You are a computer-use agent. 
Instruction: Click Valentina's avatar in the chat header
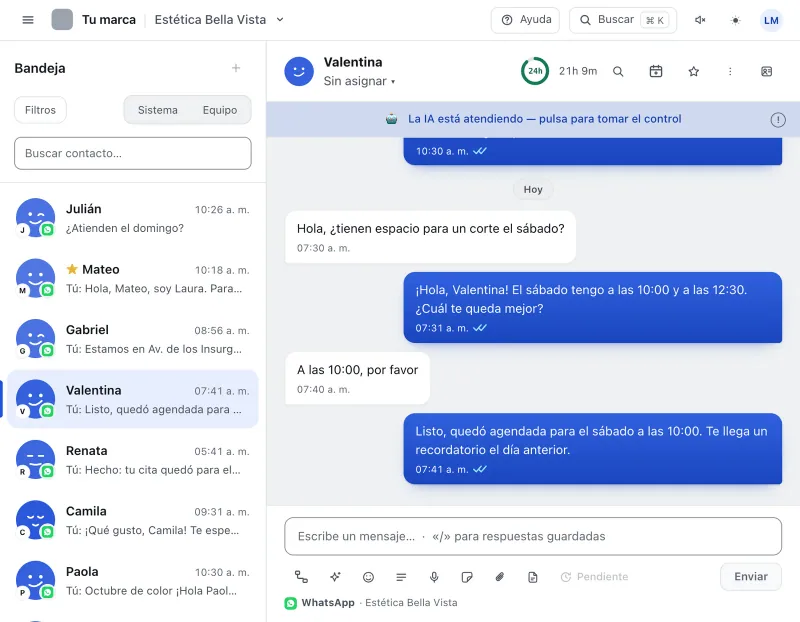pyautogui.click(x=299, y=71)
